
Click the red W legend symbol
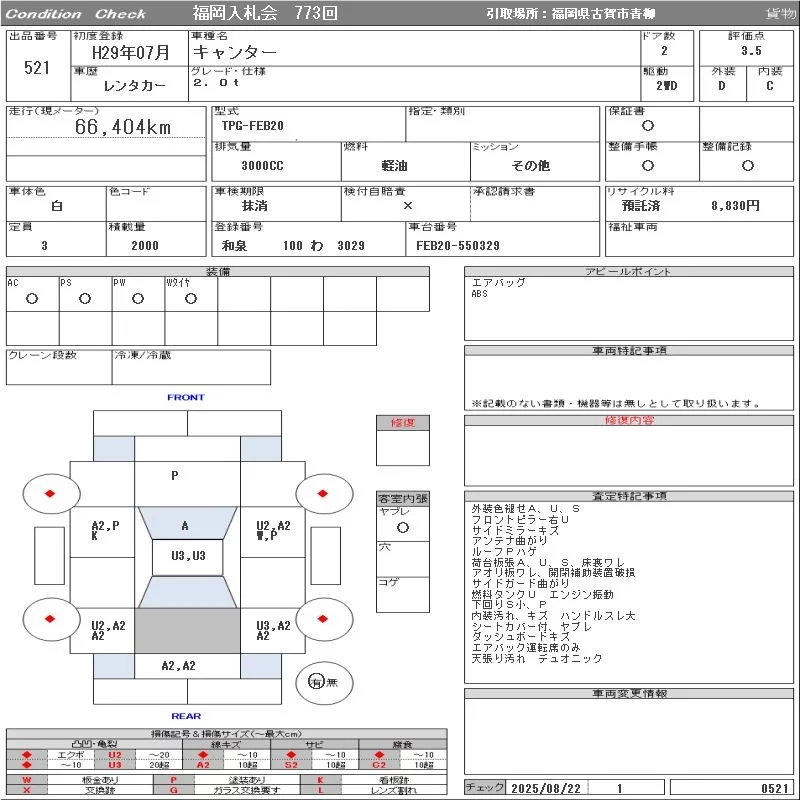(x=27, y=780)
